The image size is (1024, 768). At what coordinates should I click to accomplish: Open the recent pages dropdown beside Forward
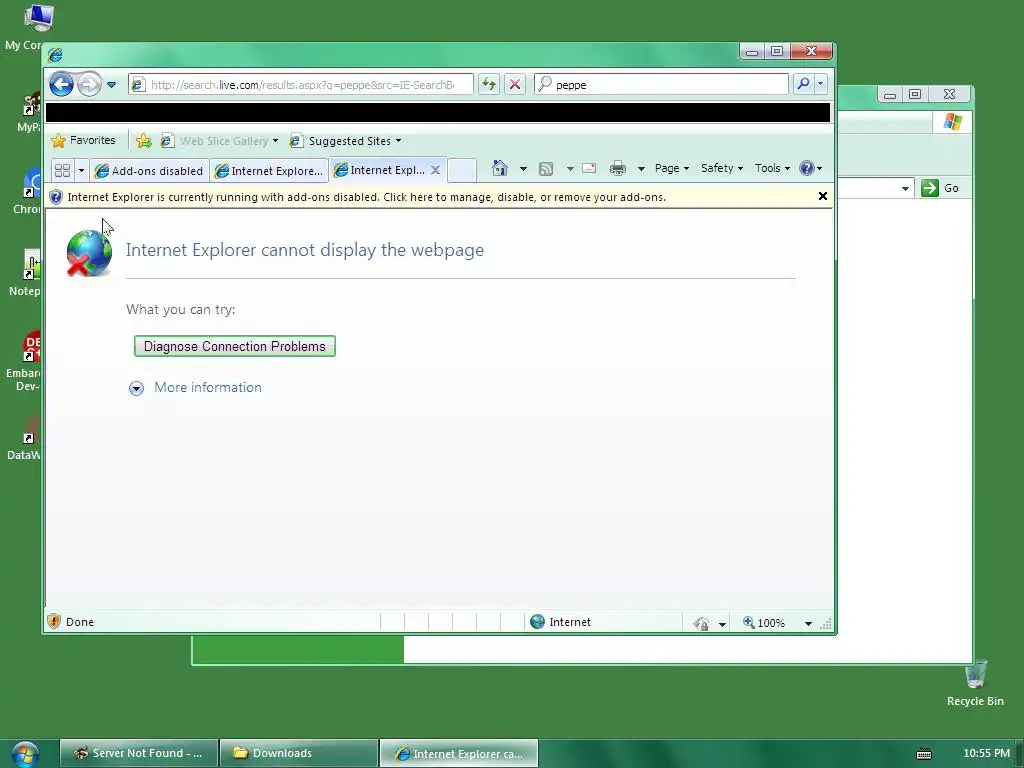(111, 85)
